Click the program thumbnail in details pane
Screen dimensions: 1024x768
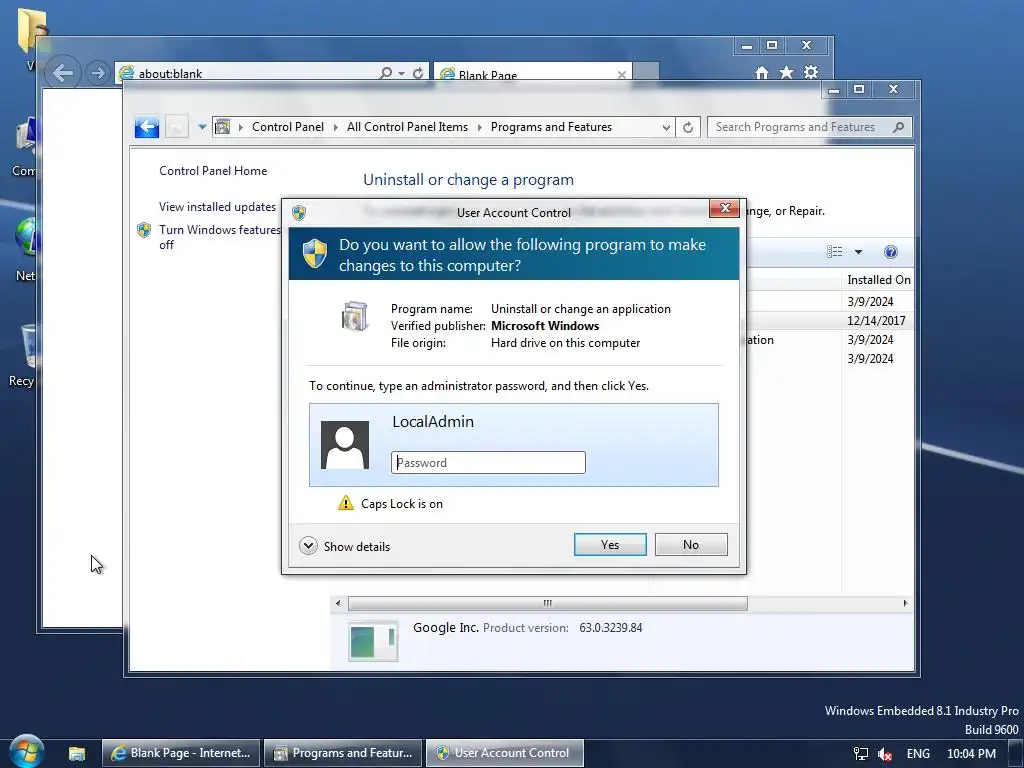coord(373,641)
